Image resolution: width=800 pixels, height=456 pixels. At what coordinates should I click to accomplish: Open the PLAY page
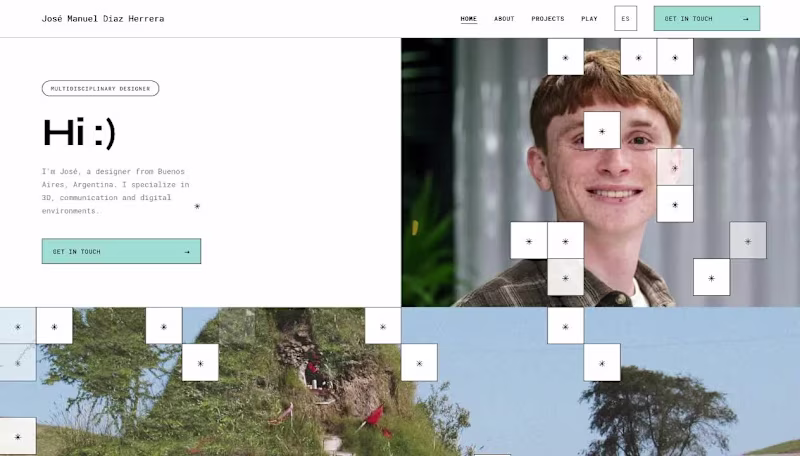[589, 19]
